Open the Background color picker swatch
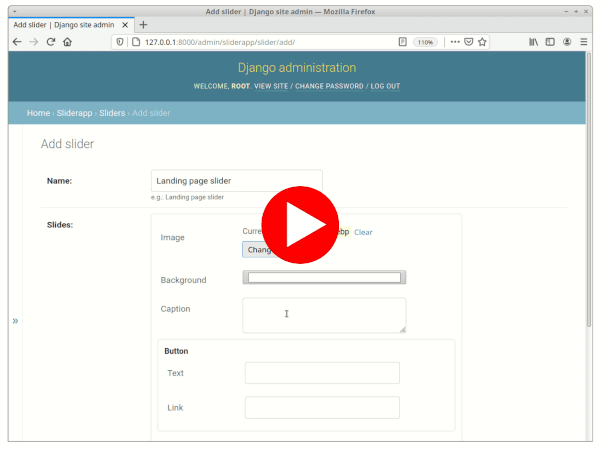Image resolution: width=600 pixels, height=450 pixels. click(324, 277)
